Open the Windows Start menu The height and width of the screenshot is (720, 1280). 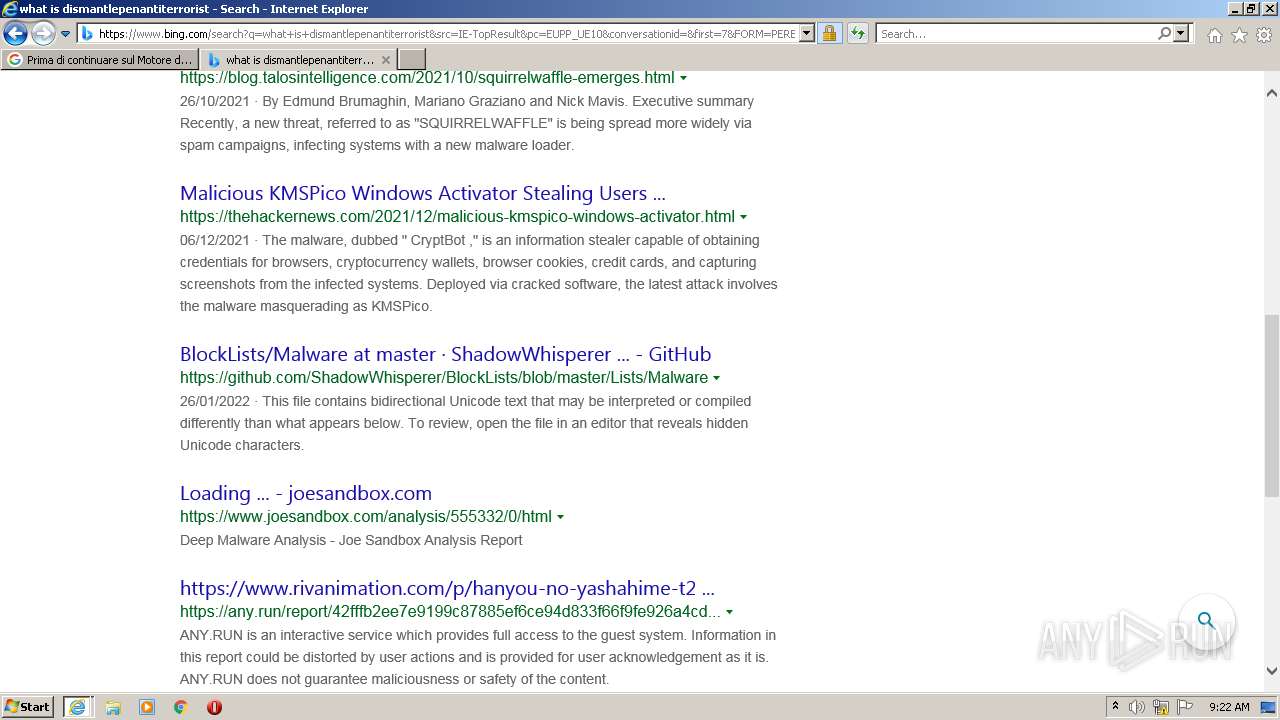pos(28,707)
